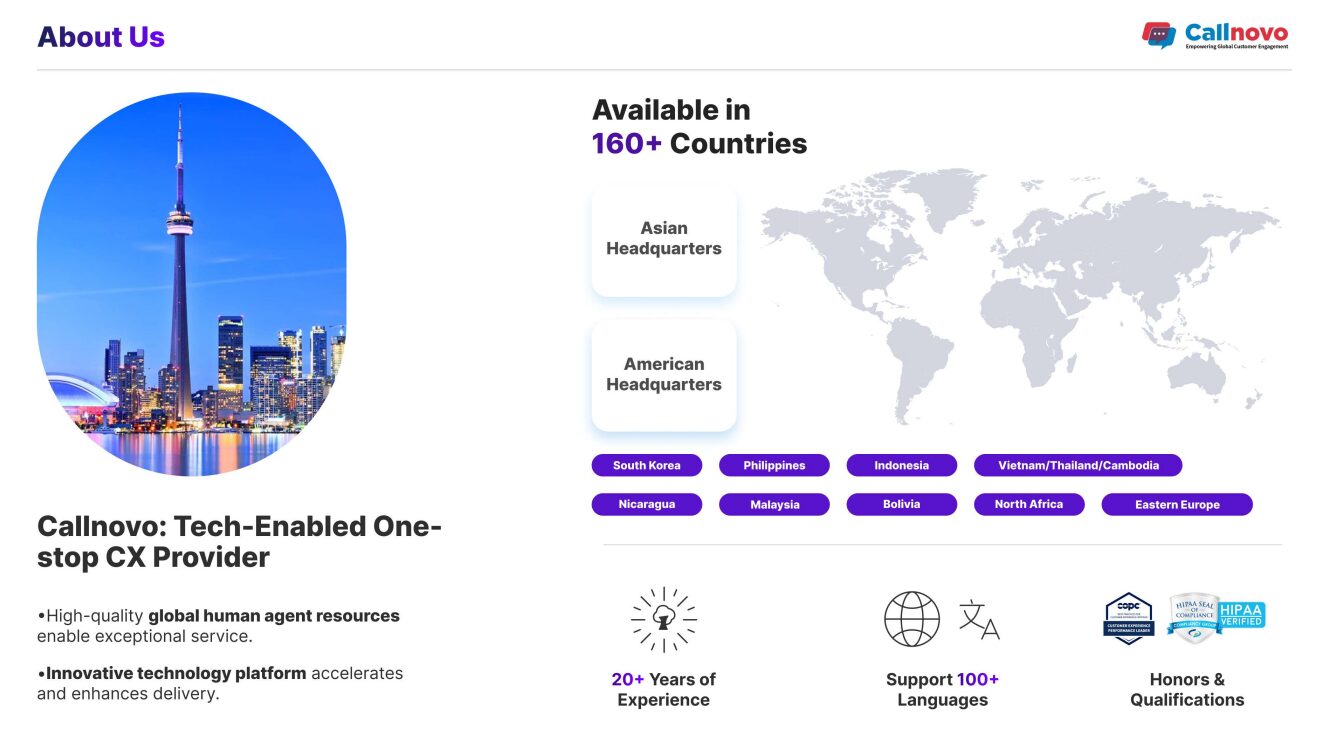Click the Philippines pill
Screen dimensions: 1327x741
click(774, 466)
